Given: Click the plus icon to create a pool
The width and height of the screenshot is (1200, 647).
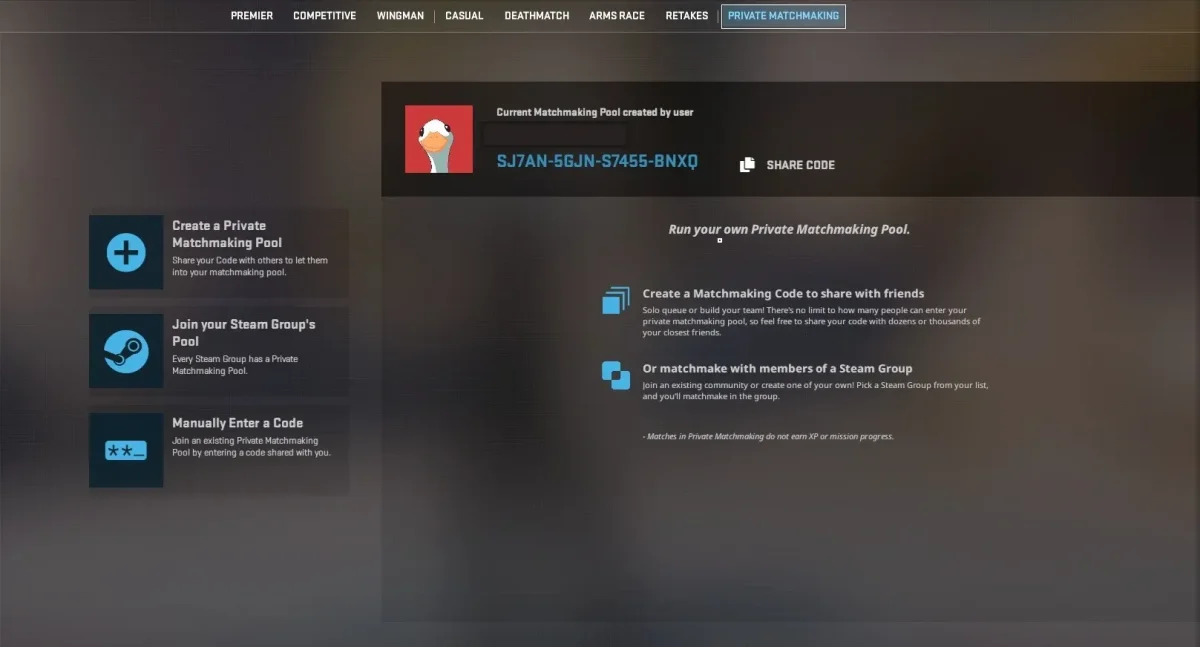Looking at the screenshot, I should coord(126,252).
